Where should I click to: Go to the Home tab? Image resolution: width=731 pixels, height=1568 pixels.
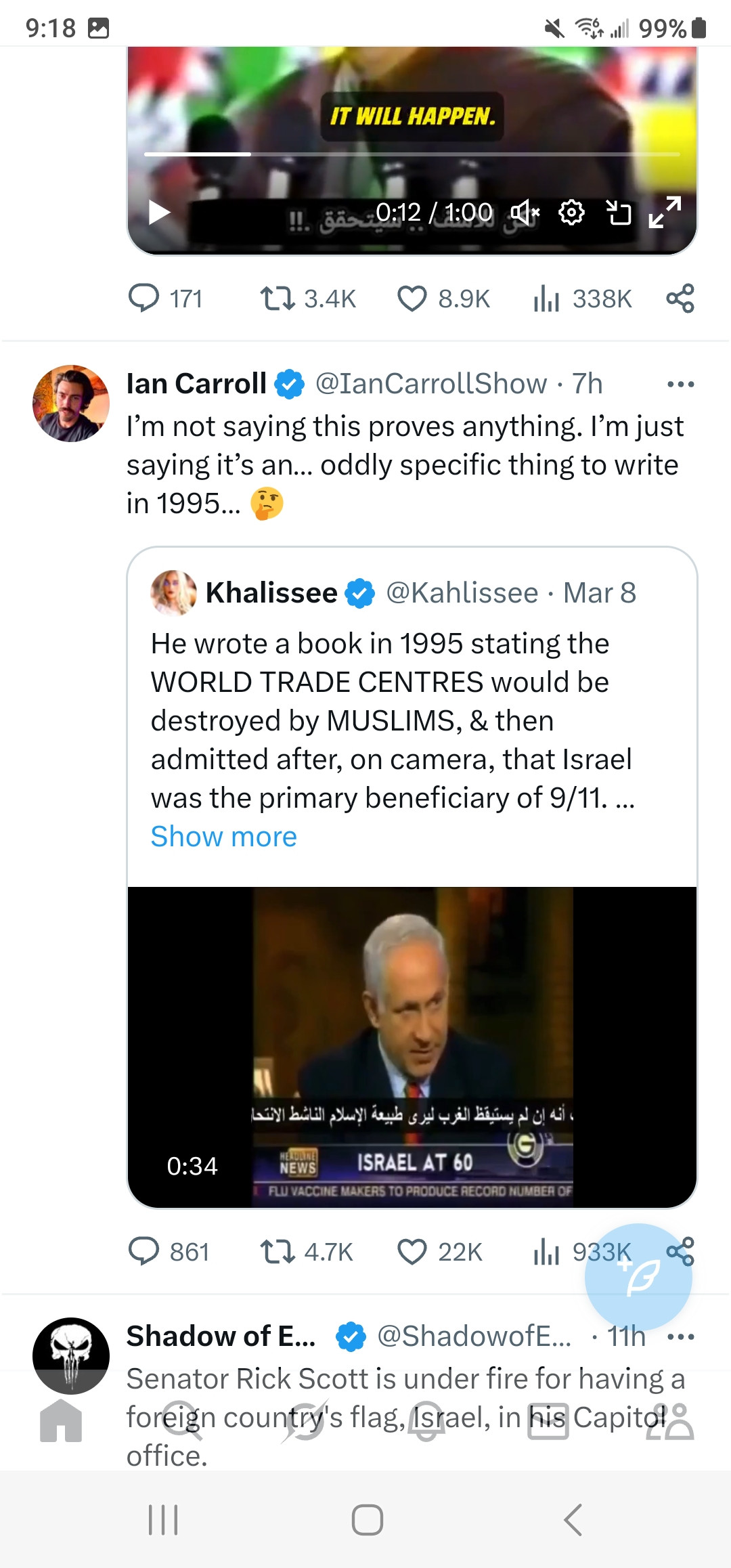[x=61, y=1420]
